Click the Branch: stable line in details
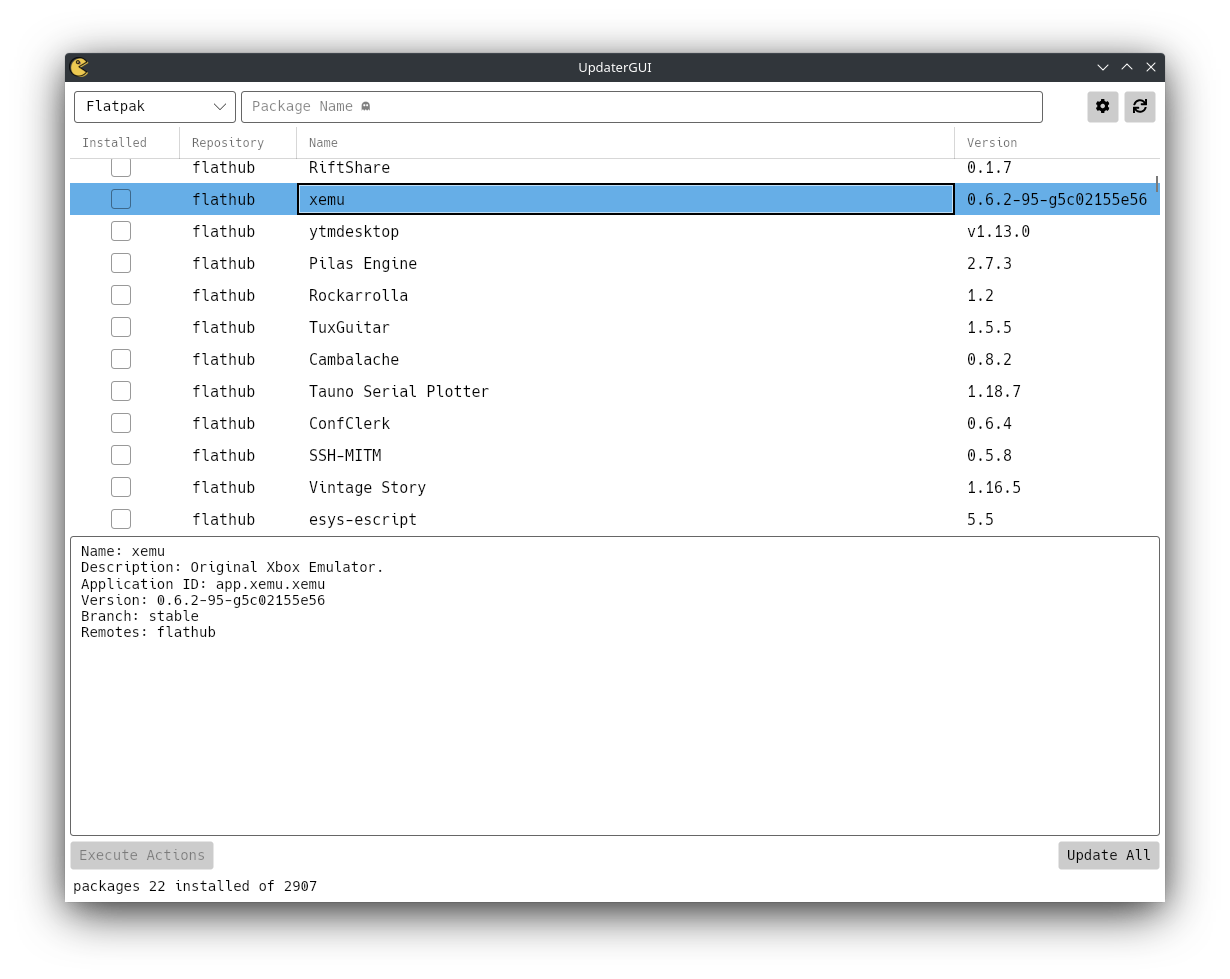The height and width of the screenshot is (979, 1230). tap(140, 616)
